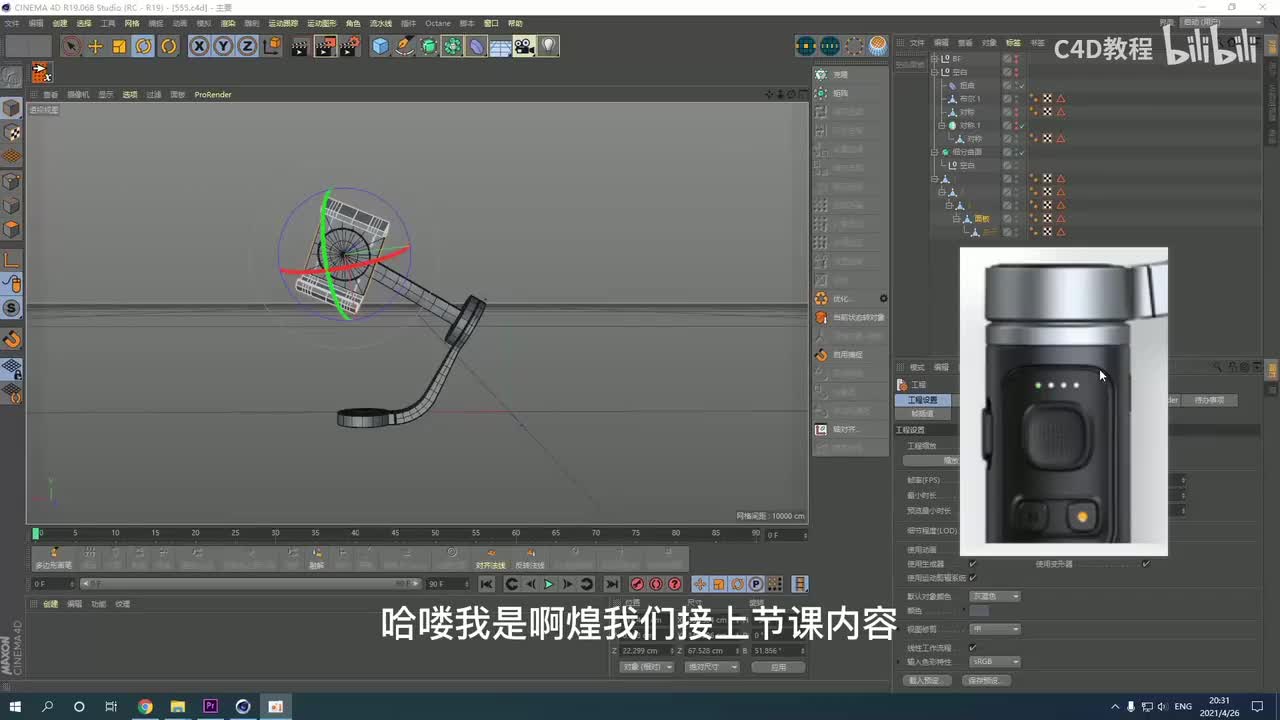The width and height of the screenshot is (1280, 720).
Task: Click the make editable icon in left toolbar
Action: (11, 77)
